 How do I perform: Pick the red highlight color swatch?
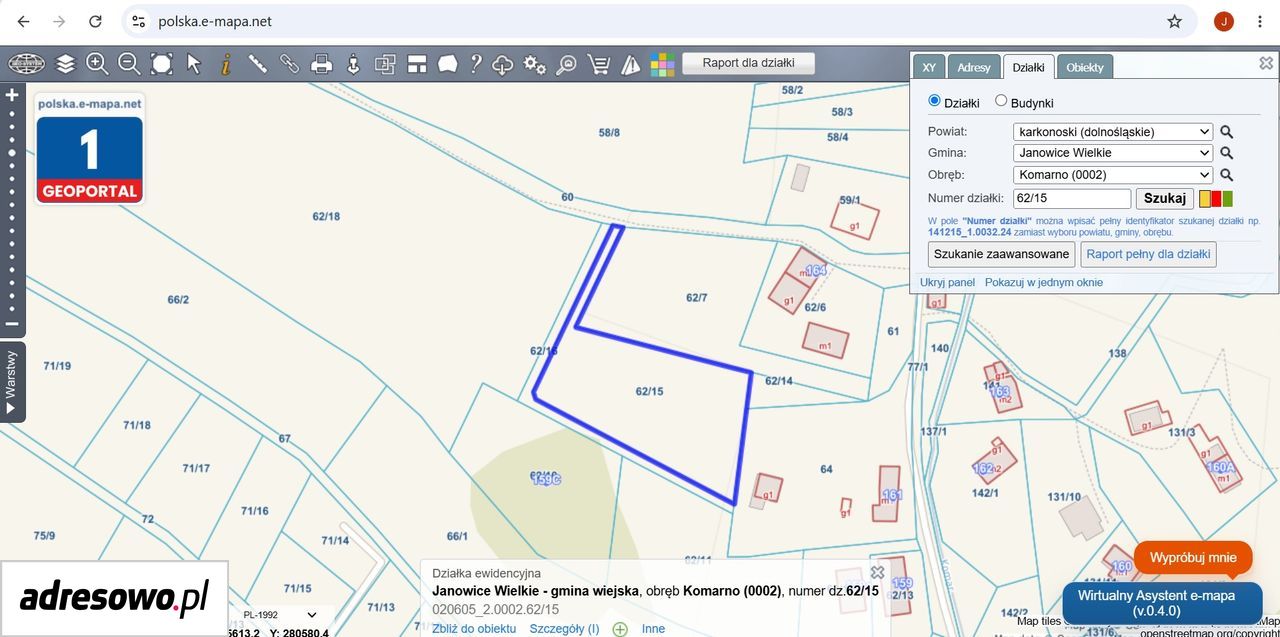[1216, 199]
